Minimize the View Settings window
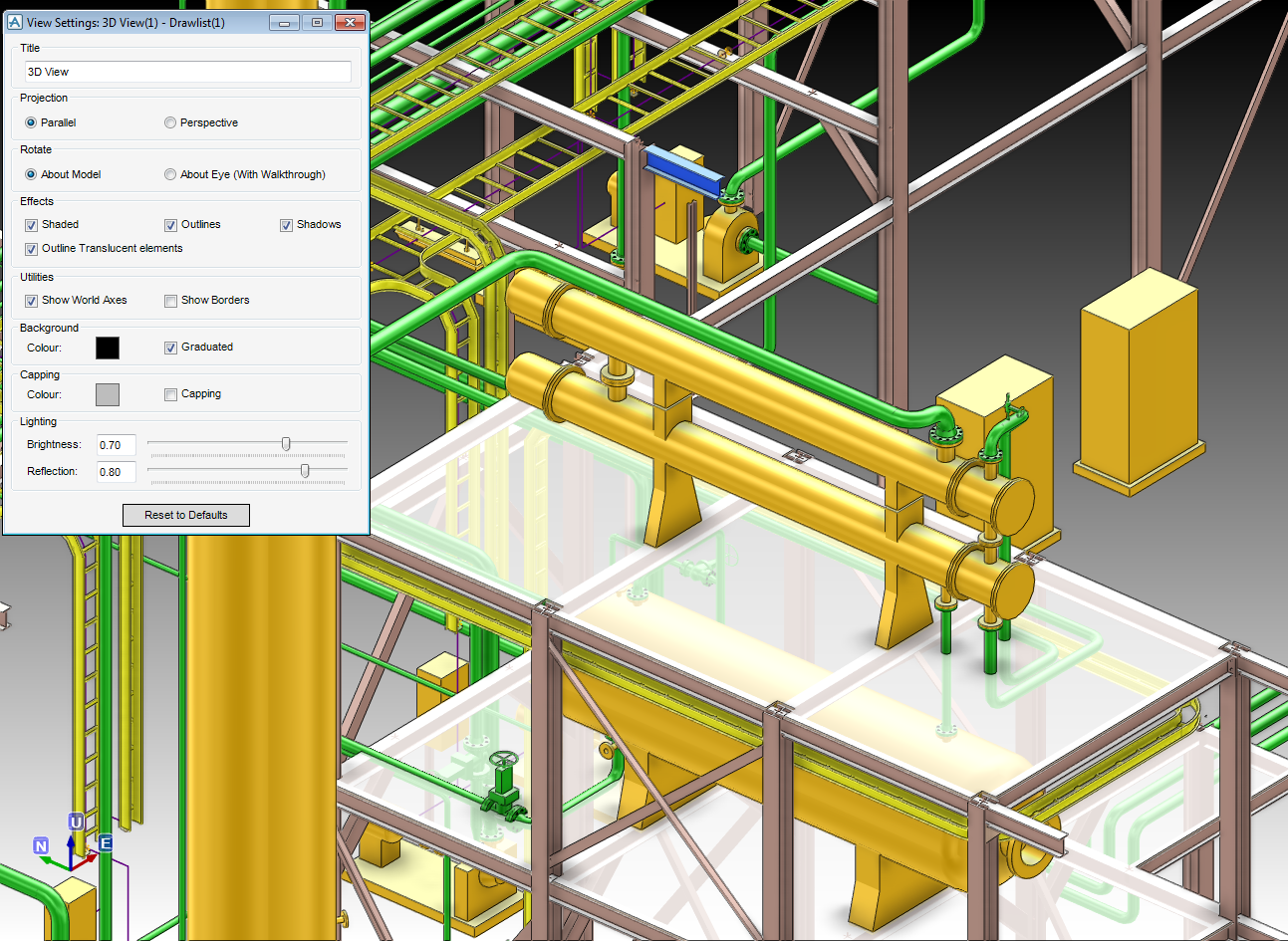 [284, 22]
